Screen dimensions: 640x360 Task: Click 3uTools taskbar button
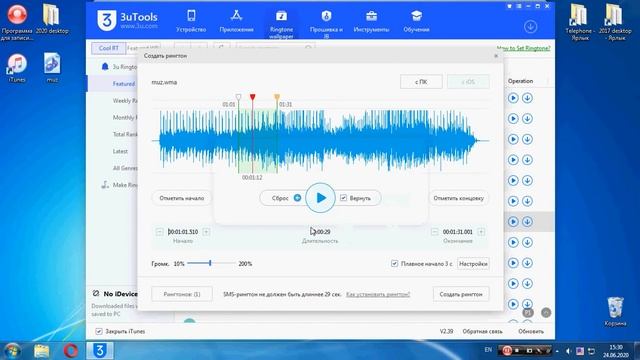[100, 351]
